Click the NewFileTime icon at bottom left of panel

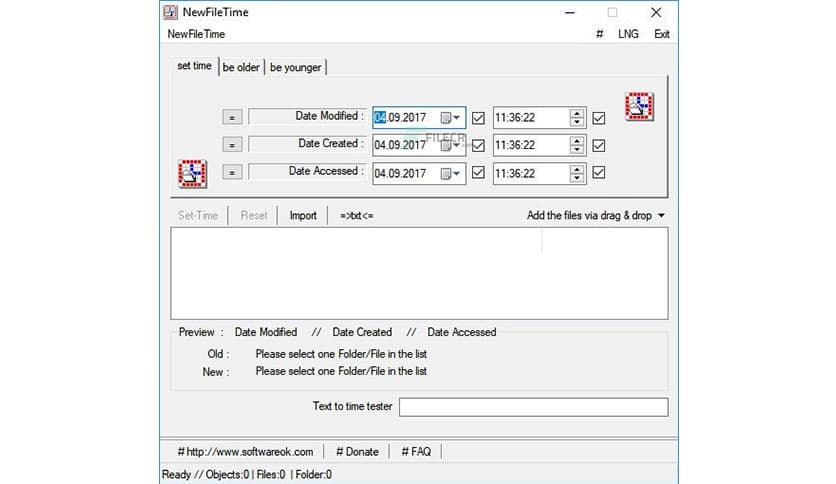(191, 173)
